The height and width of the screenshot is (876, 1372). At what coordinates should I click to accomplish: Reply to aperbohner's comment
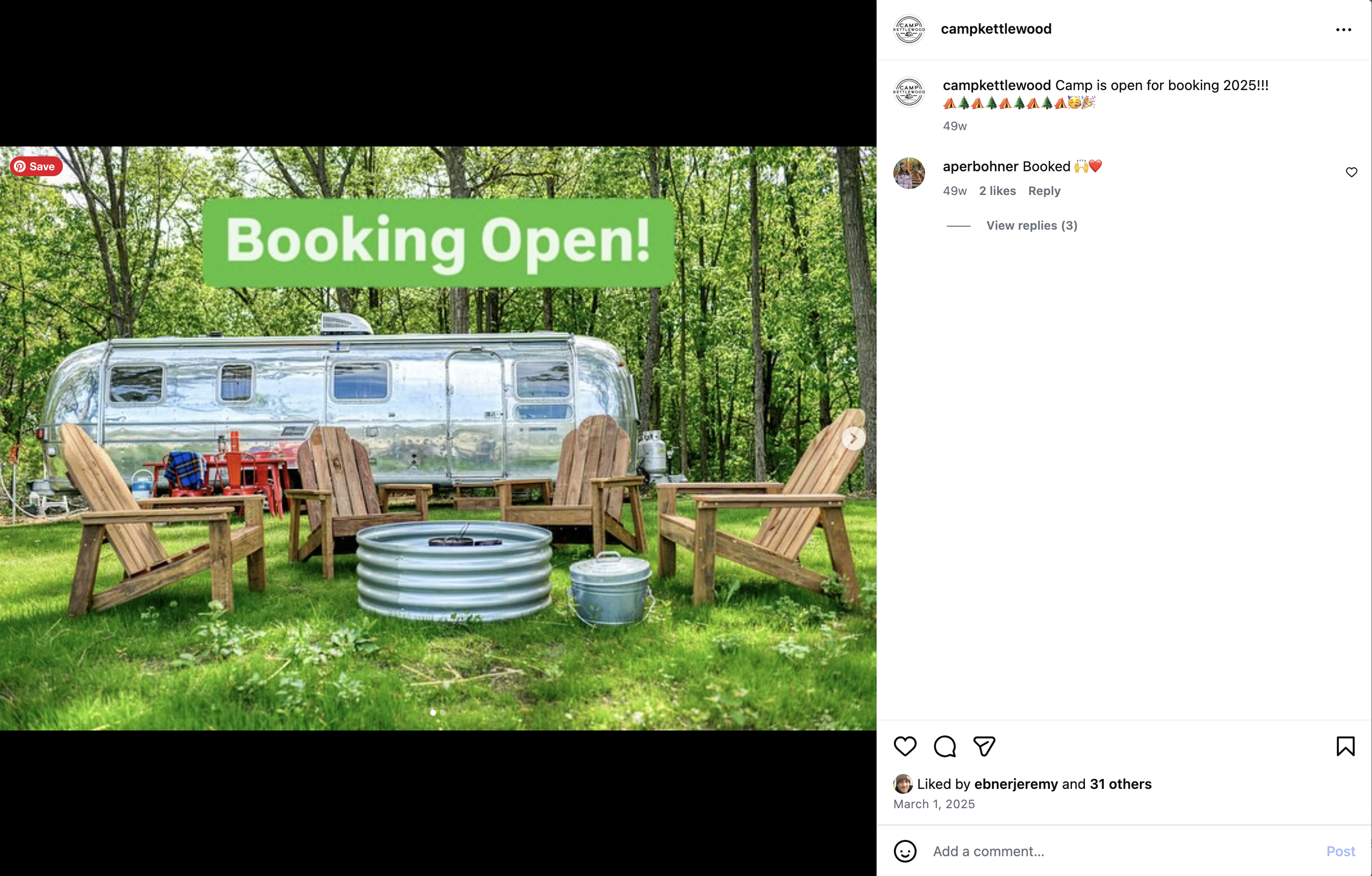(x=1044, y=191)
